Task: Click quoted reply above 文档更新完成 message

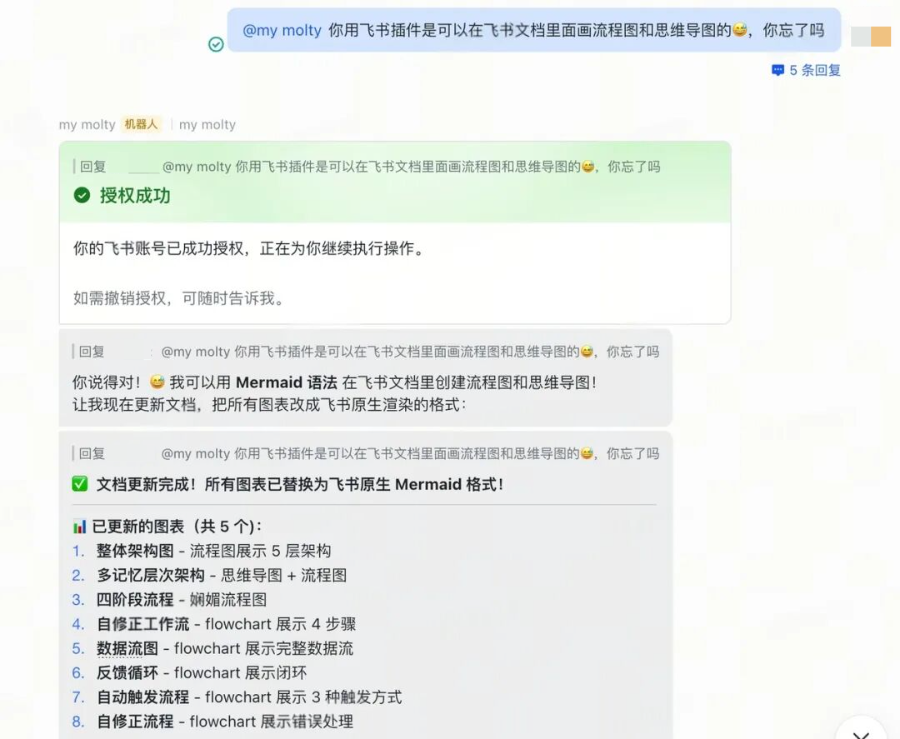Action: tap(366, 453)
